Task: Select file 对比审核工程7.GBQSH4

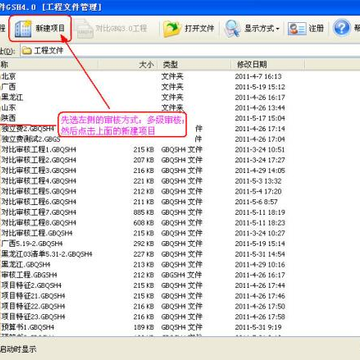Action: (39, 212)
